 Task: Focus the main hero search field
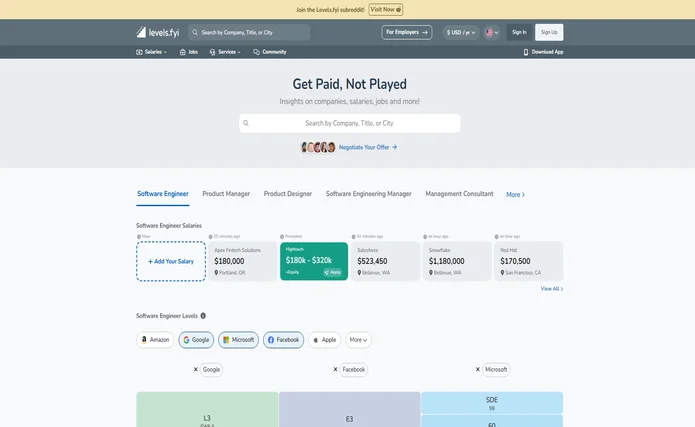349,123
